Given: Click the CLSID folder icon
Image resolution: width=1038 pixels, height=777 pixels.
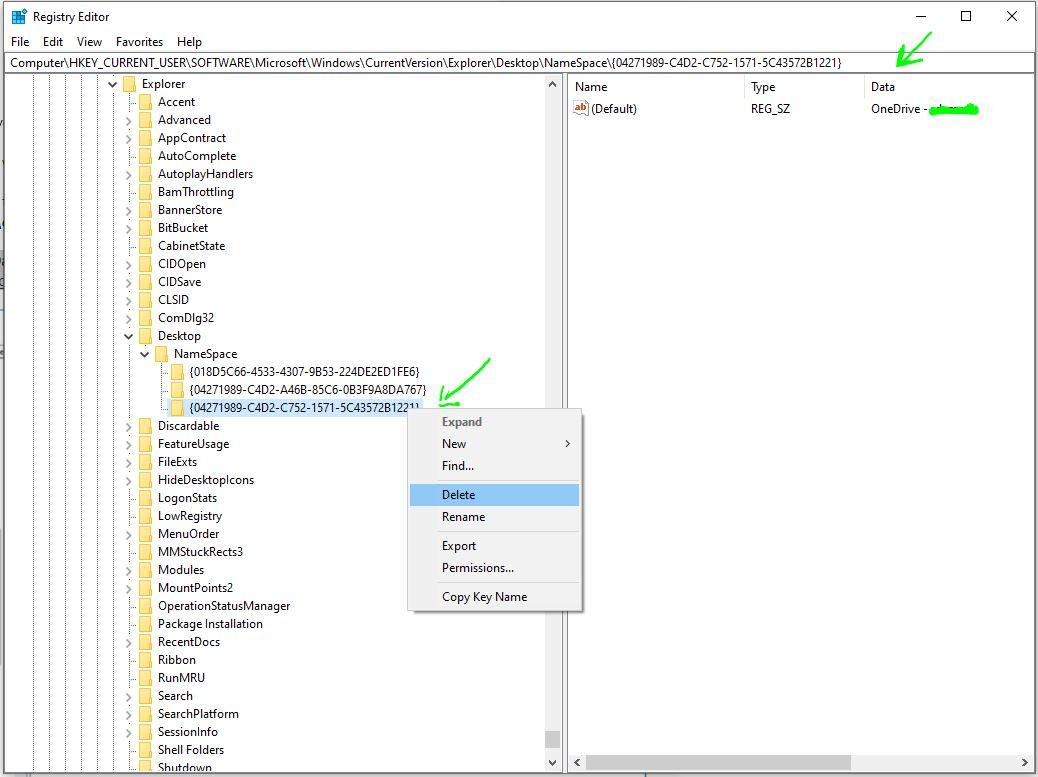Looking at the screenshot, I should (143, 299).
